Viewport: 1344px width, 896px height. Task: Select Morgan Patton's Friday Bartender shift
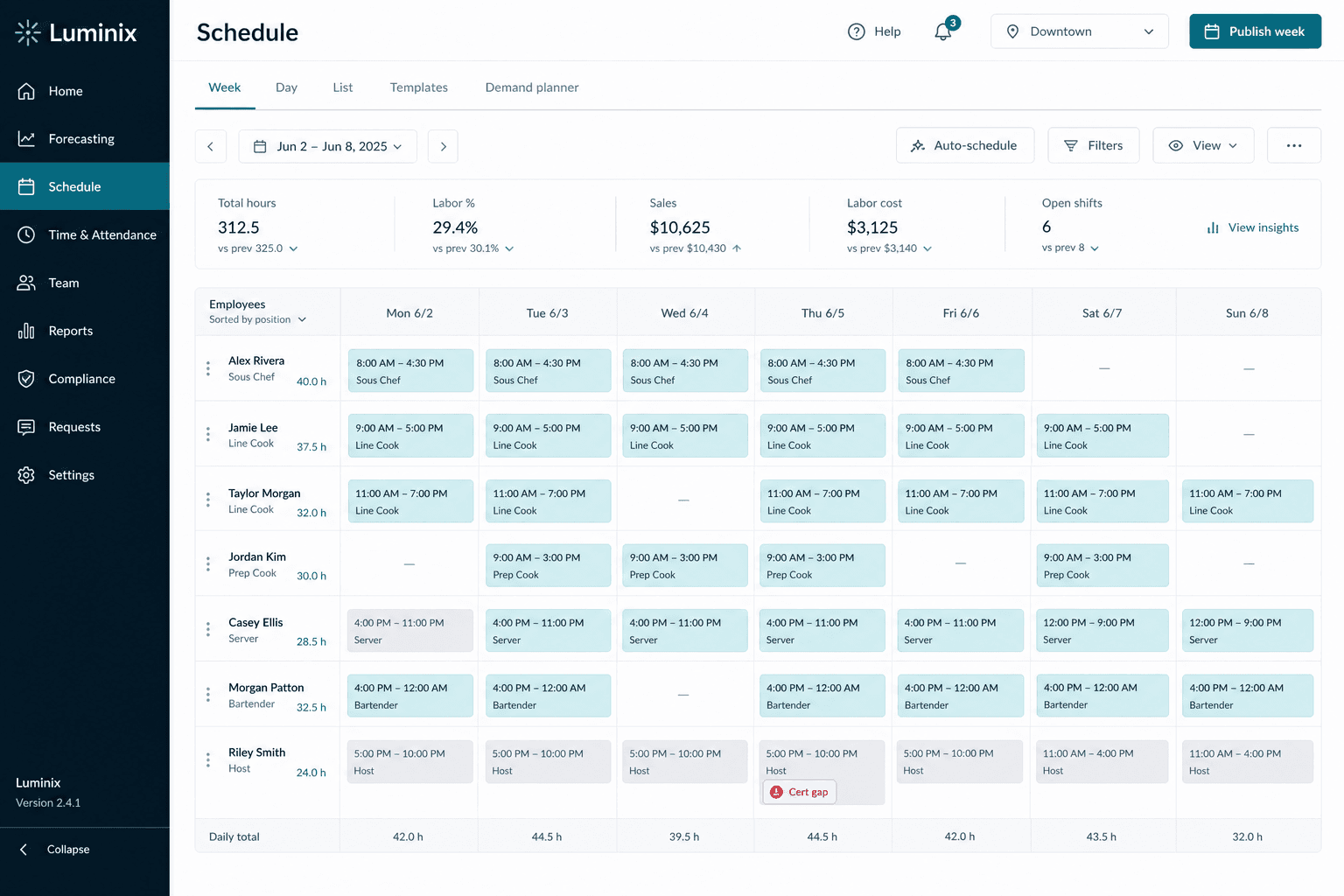point(961,696)
